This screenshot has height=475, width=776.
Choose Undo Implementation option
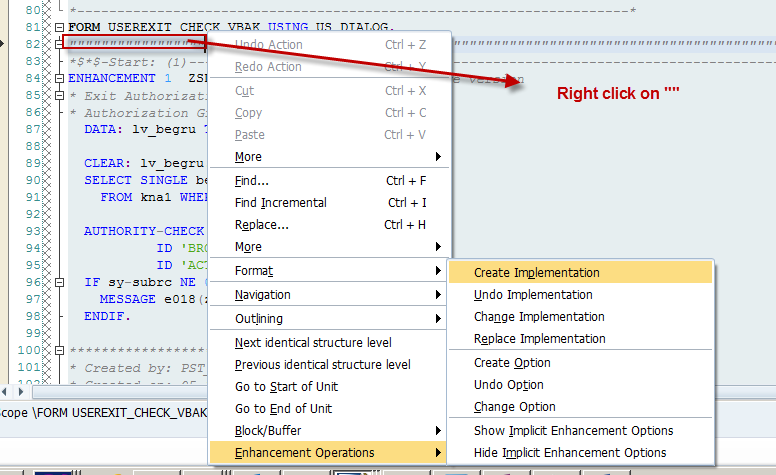coord(533,295)
